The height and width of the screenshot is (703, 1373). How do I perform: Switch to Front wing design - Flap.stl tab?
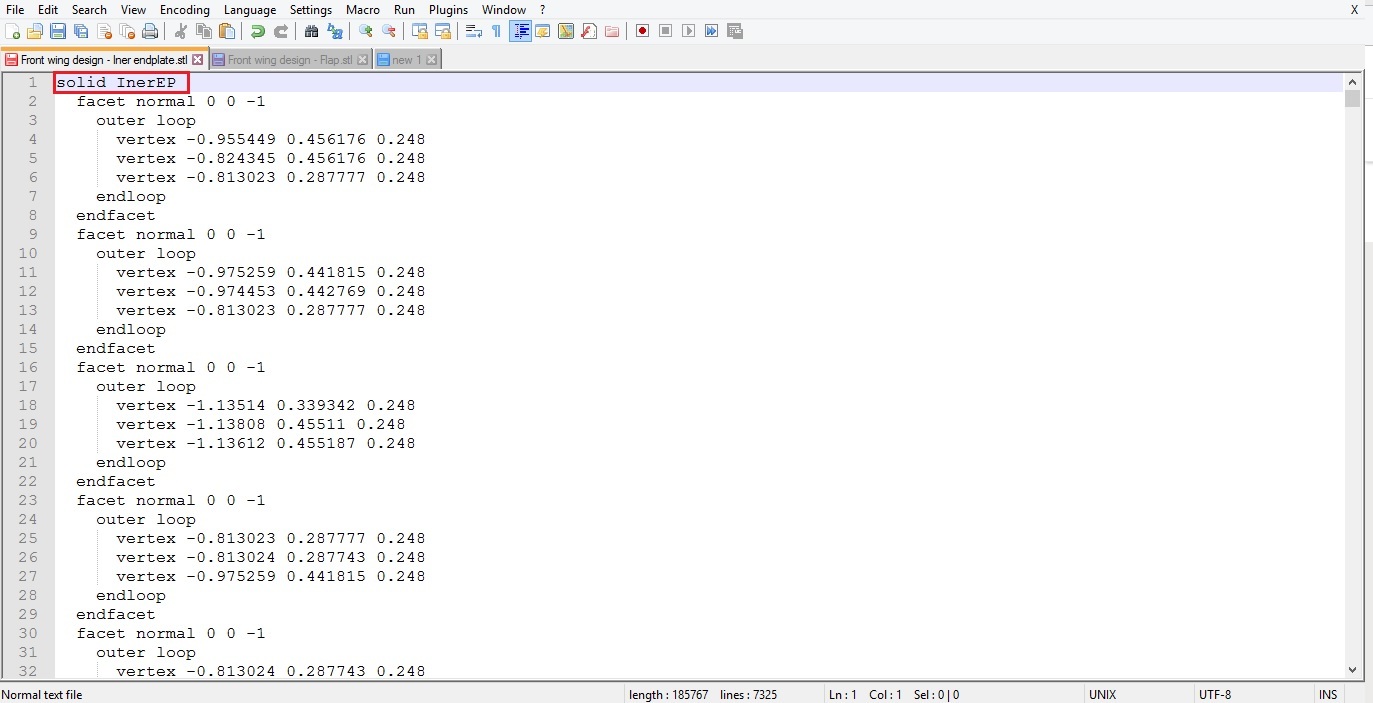290,60
